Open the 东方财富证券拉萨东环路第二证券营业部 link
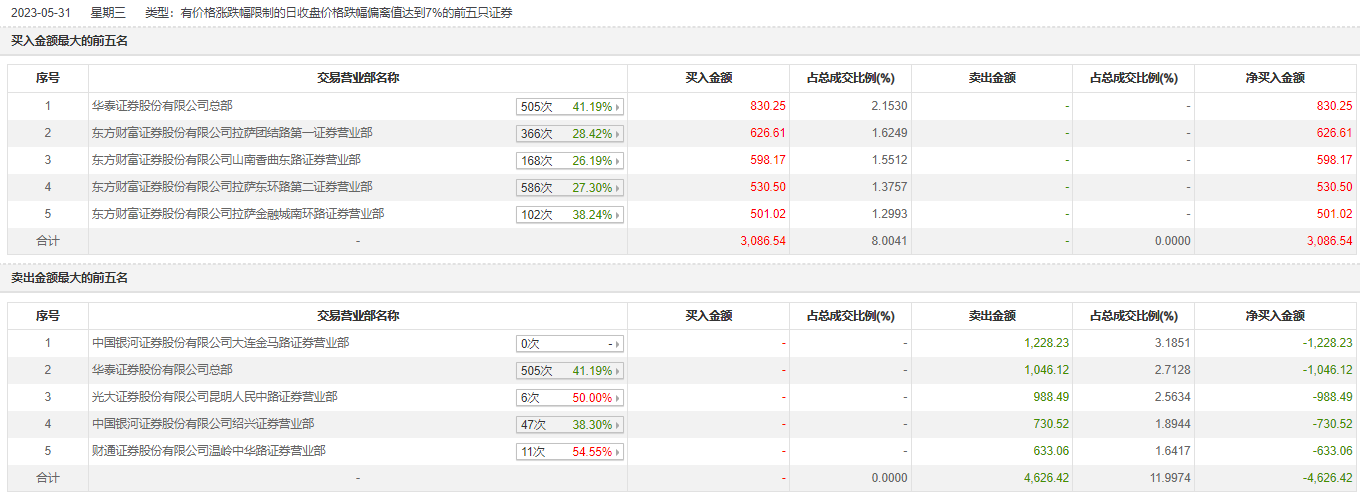Viewport: 1360px width, 495px height. [232, 187]
